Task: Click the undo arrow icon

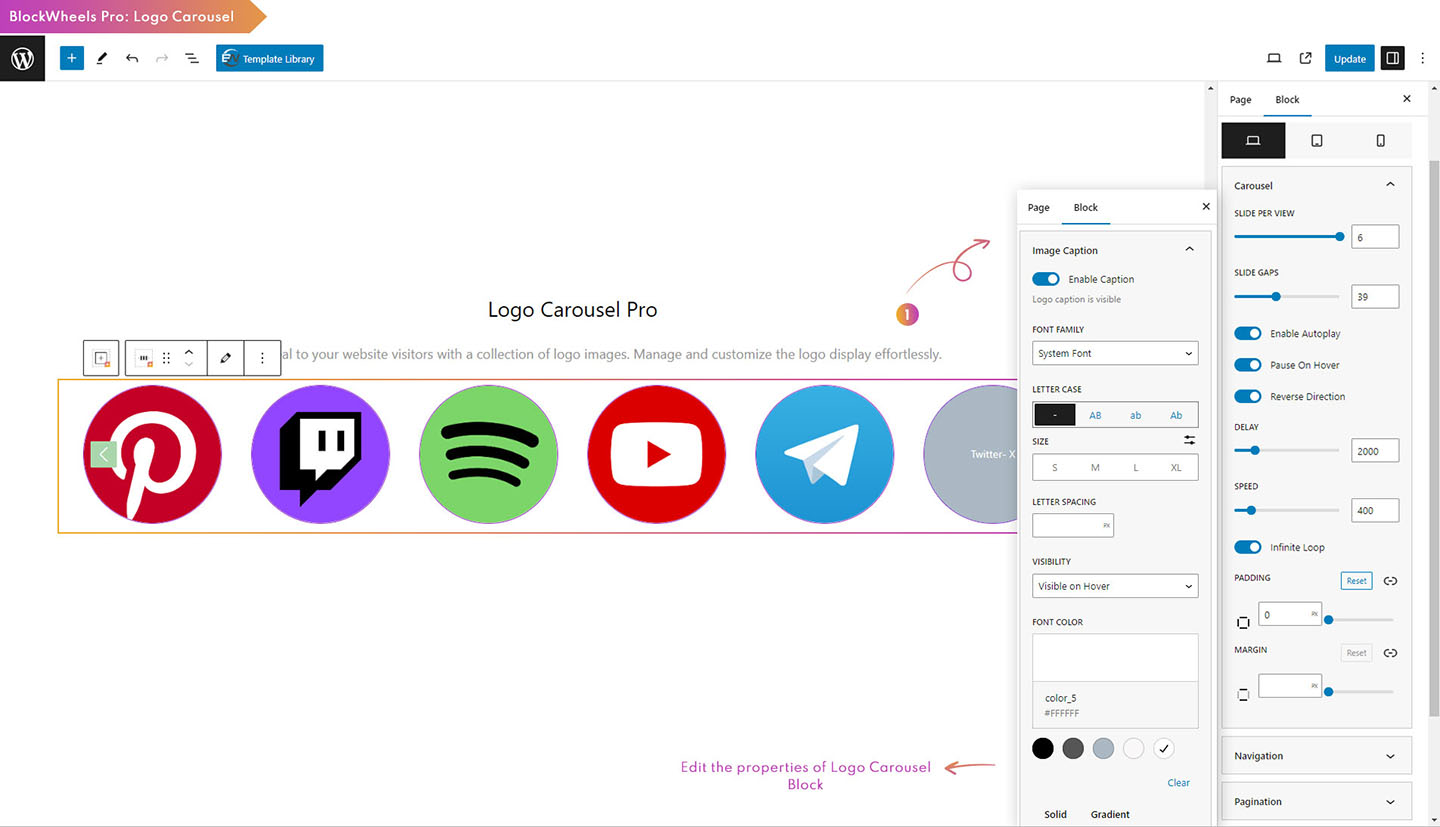Action: [x=132, y=59]
